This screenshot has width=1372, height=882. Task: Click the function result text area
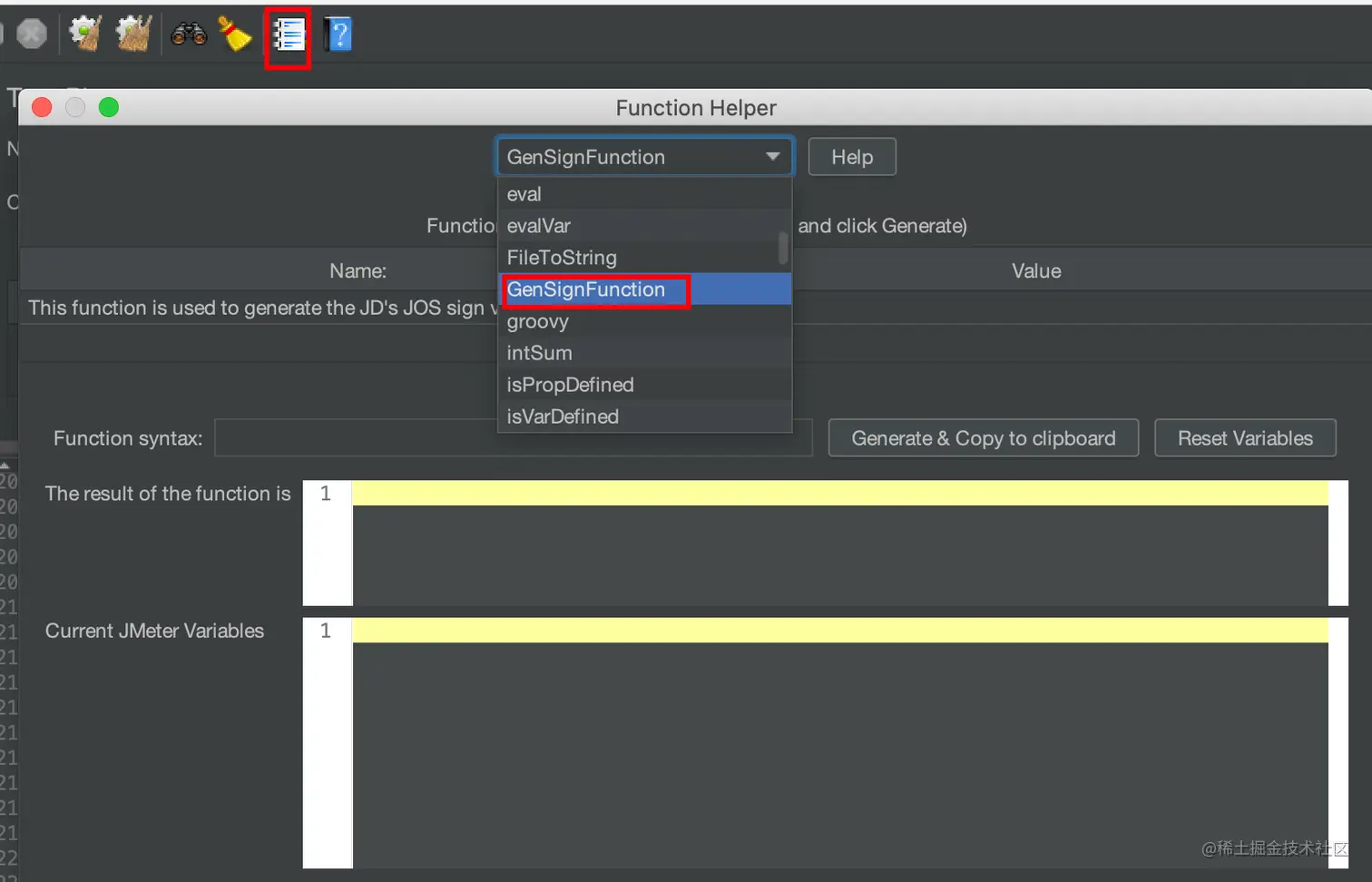pyautogui.click(x=839, y=543)
